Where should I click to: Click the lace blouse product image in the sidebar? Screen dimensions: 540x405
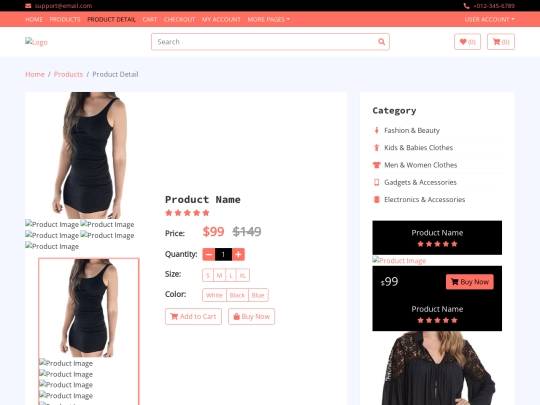click(437, 368)
